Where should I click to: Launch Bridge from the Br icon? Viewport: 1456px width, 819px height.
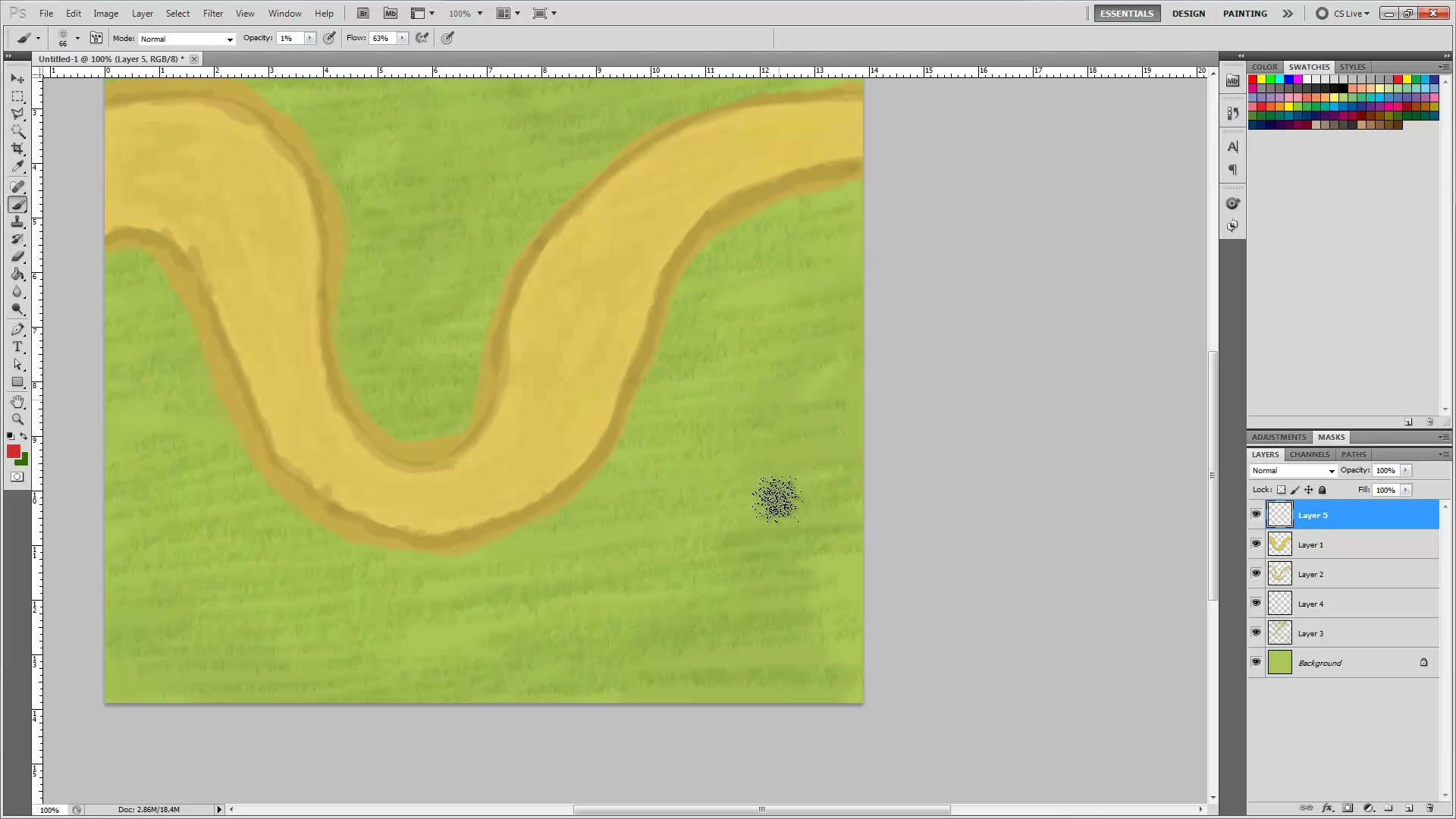(363, 14)
